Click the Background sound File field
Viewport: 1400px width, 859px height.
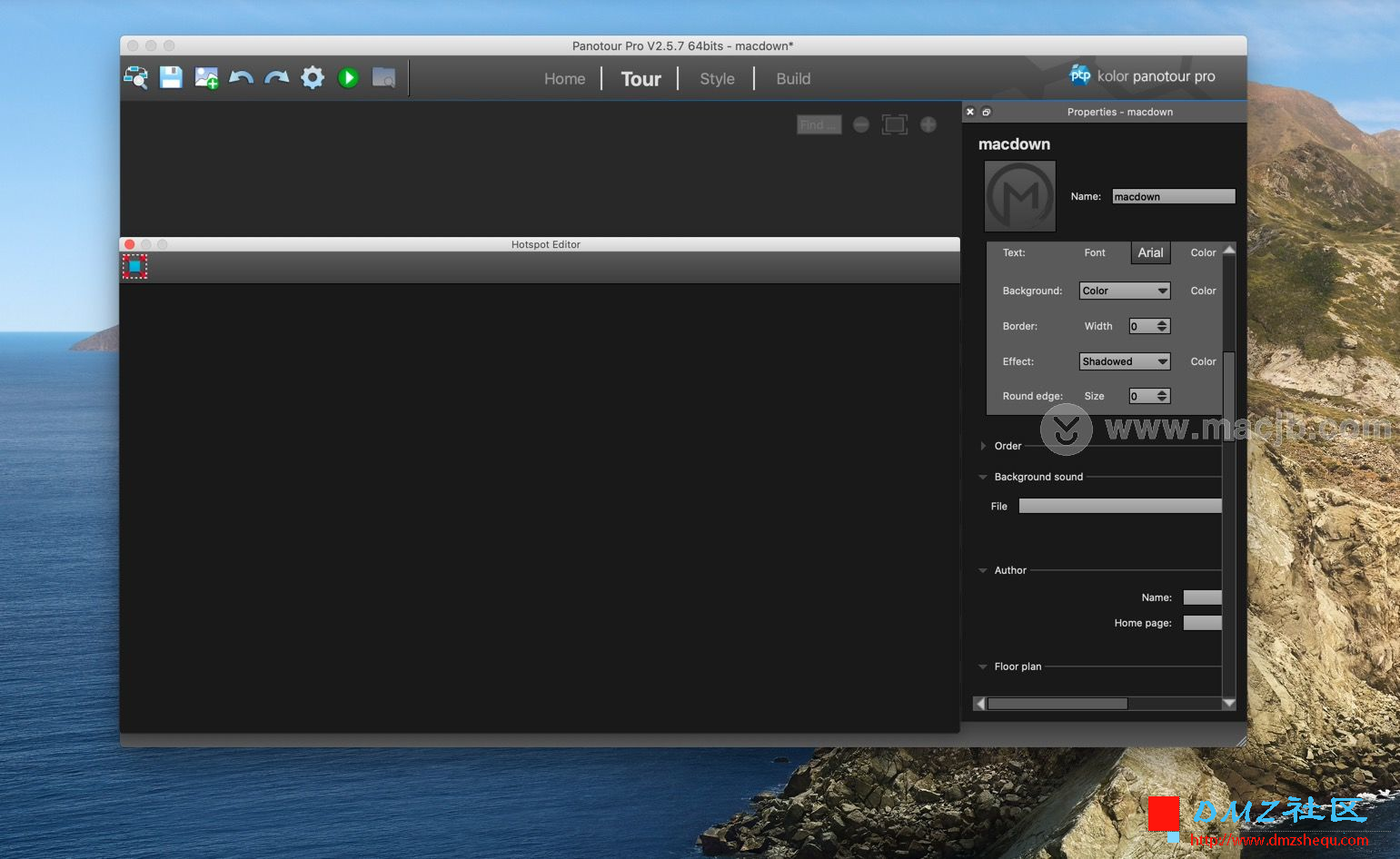point(1120,506)
